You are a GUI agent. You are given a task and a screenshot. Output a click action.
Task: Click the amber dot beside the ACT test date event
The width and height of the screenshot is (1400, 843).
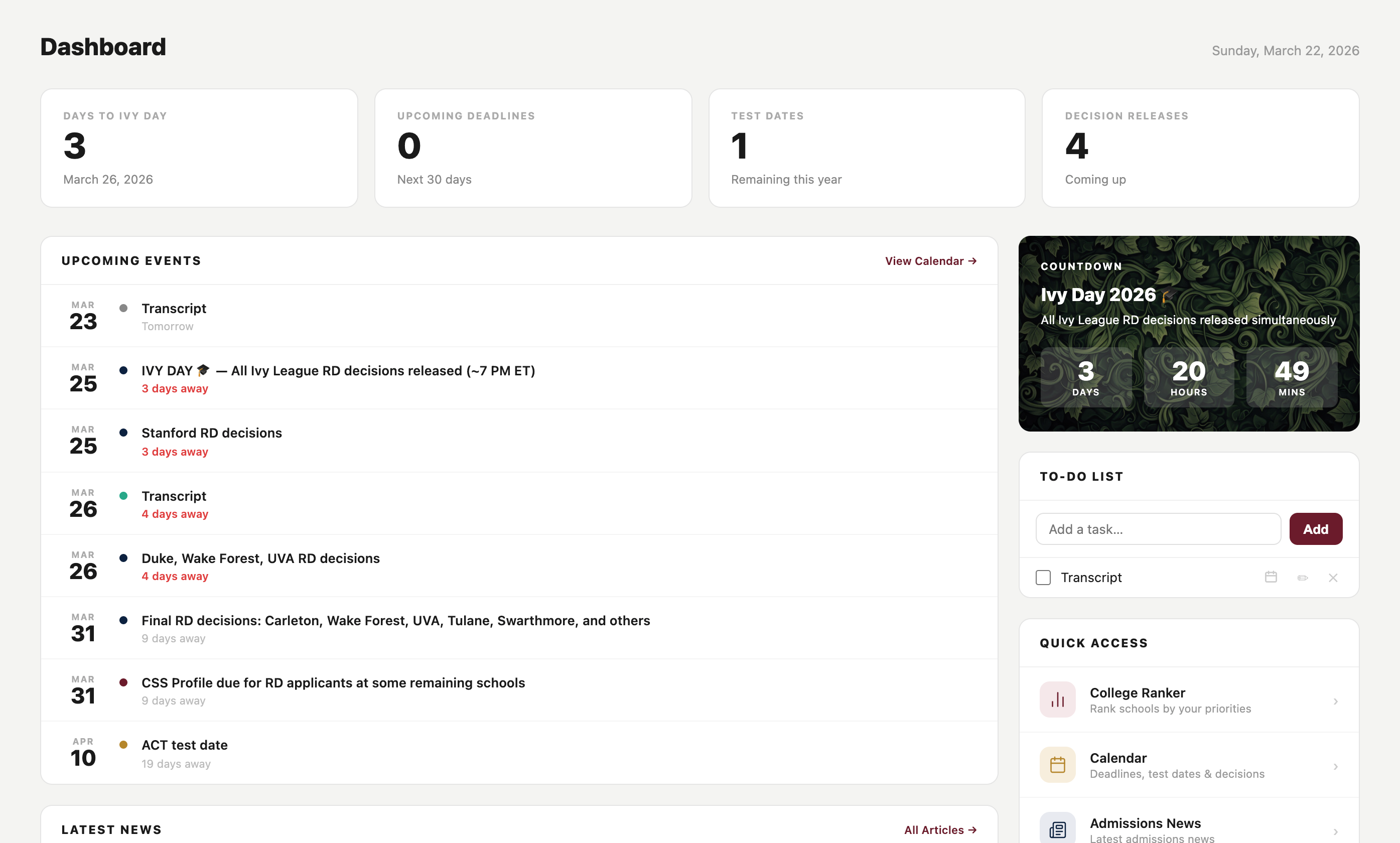(x=124, y=744)
